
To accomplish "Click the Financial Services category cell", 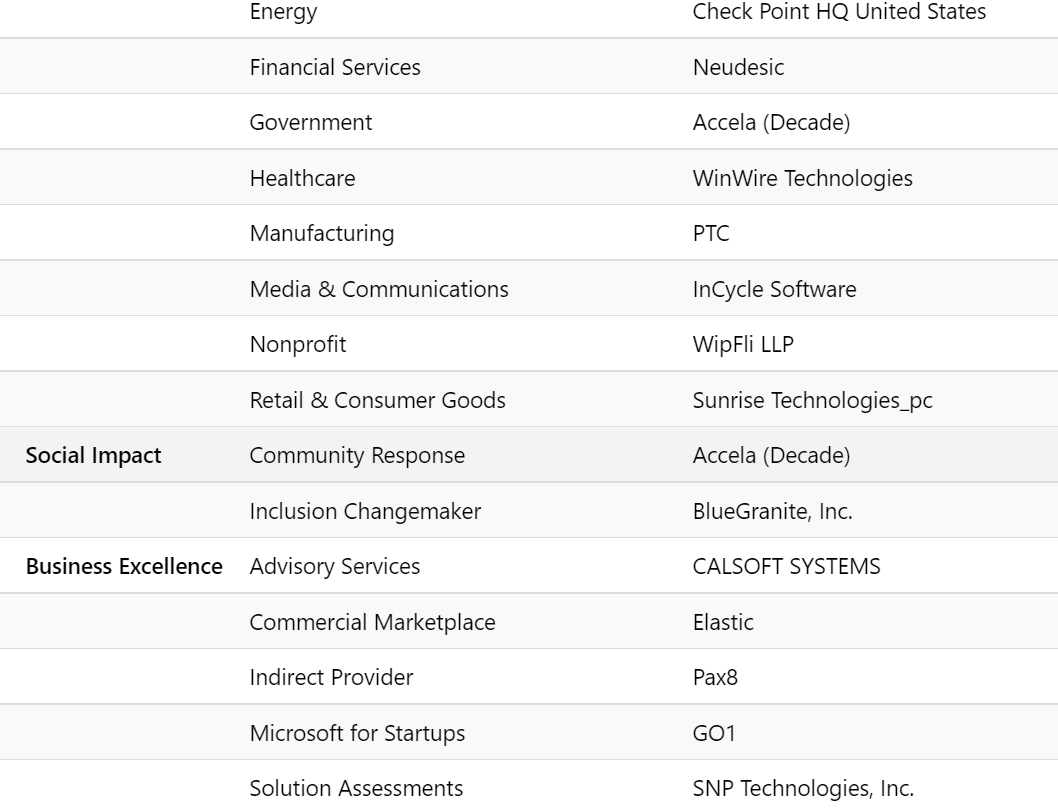I will (x=335, y=67).
